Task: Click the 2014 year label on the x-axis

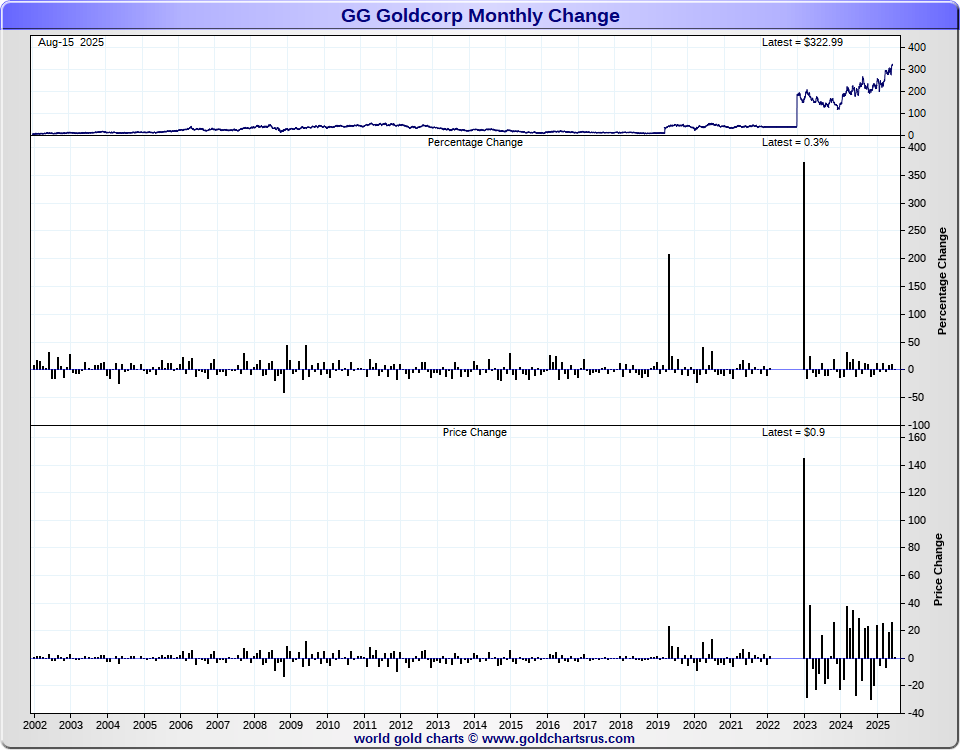Action: 474,726
